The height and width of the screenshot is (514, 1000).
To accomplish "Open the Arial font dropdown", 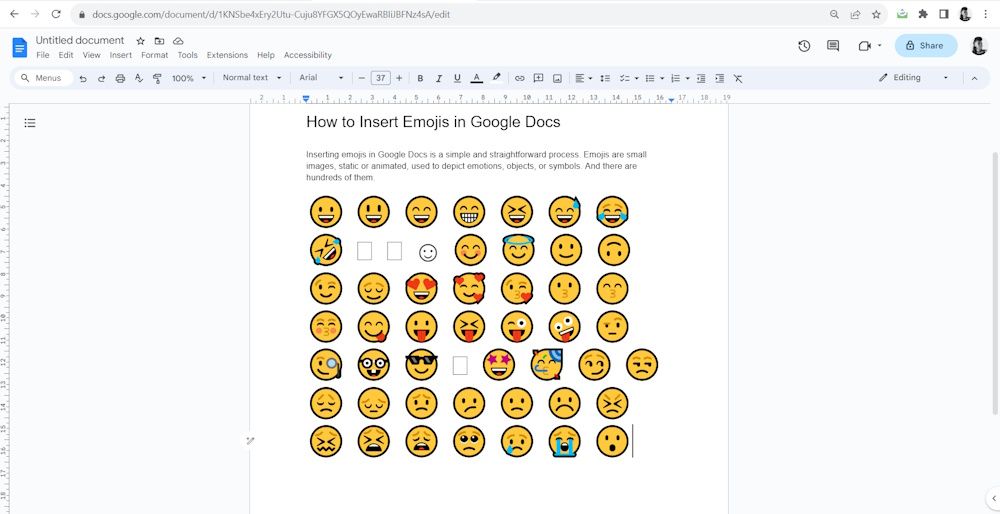I will pos(320,78).
